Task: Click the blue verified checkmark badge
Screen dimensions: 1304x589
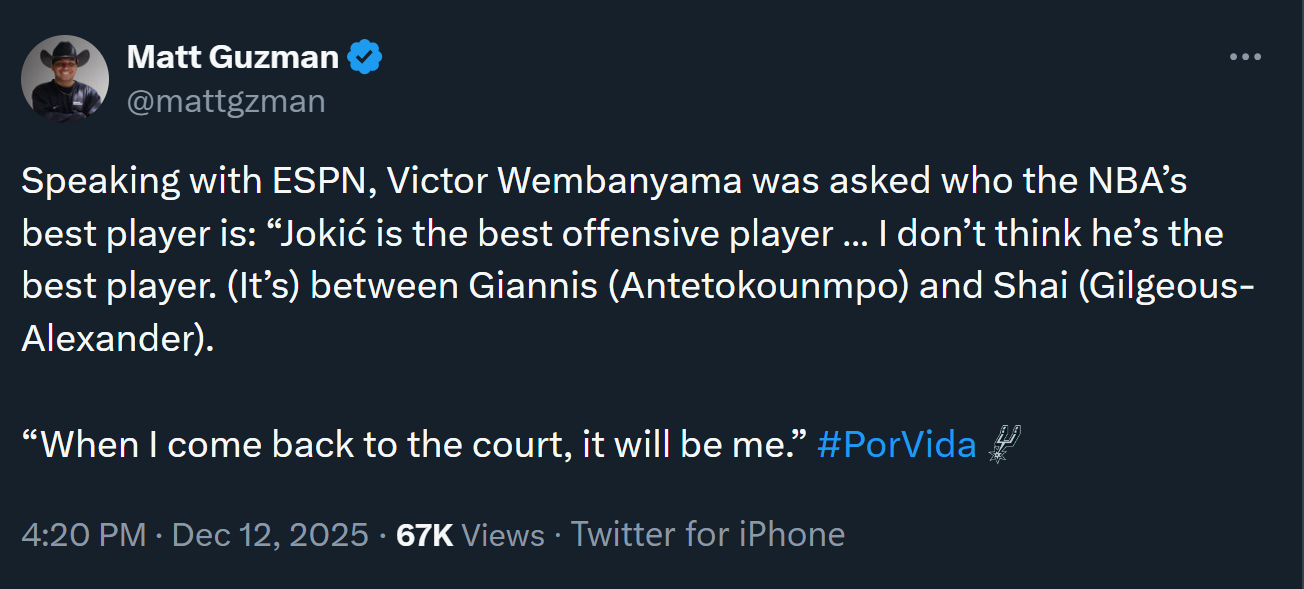Action: pyautogui.click(x=364, y=58)
